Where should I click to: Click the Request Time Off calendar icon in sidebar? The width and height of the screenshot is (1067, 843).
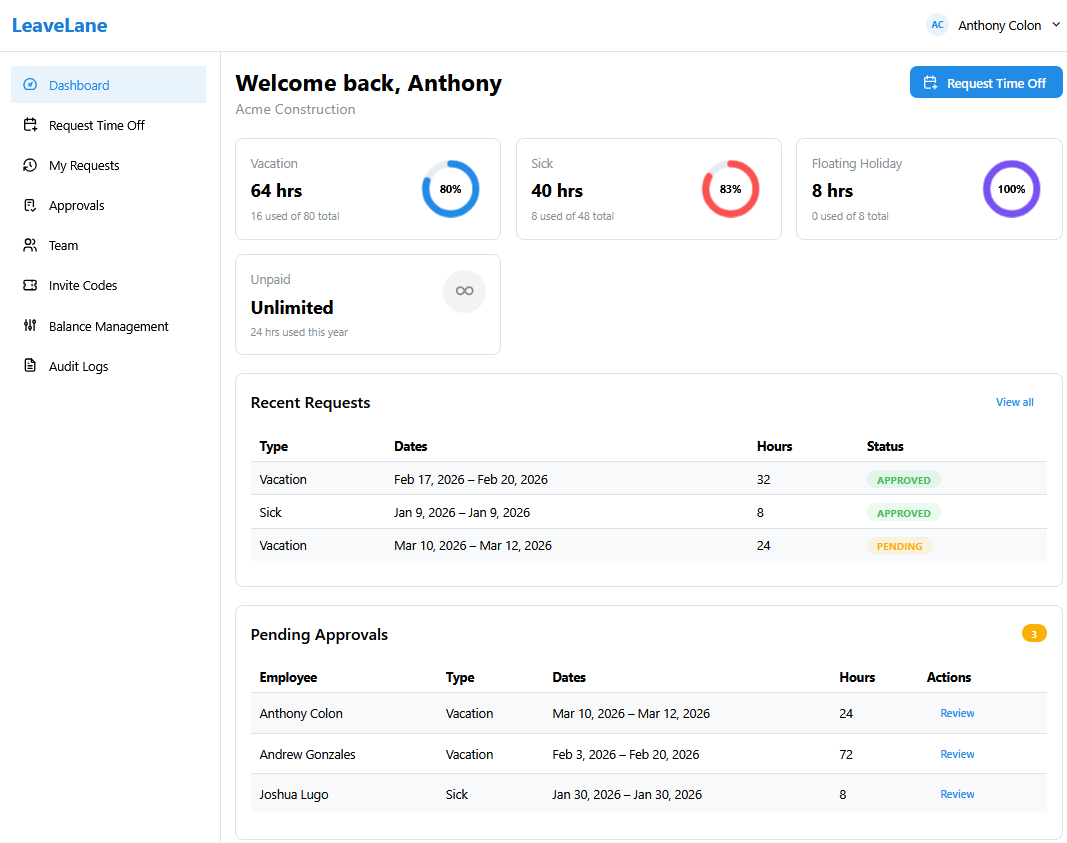pos(30,125)
